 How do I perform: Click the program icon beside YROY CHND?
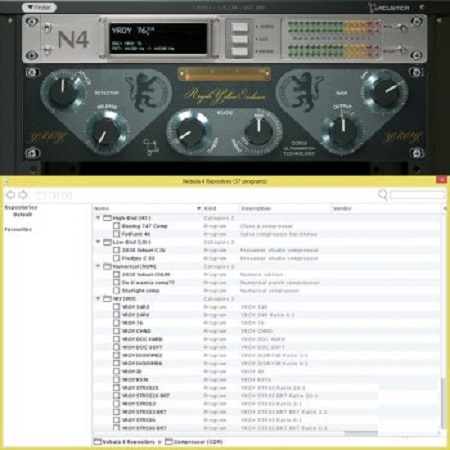[116, 331]
